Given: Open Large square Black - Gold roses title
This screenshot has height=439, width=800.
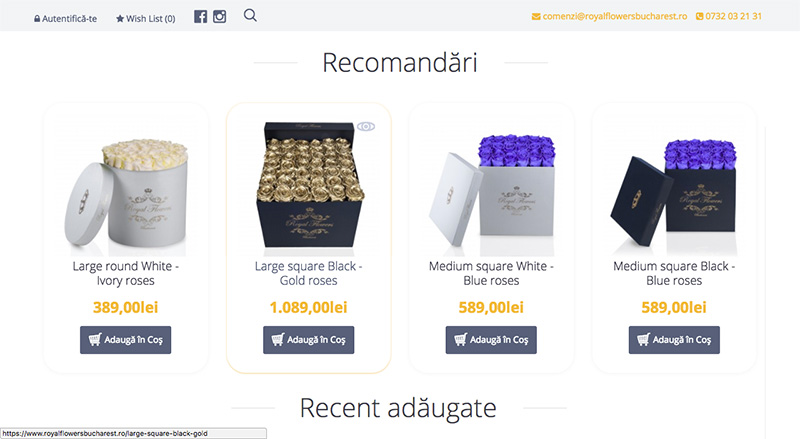Looking at the screenshot, I should pyautogui.click(x=309, y=273).
